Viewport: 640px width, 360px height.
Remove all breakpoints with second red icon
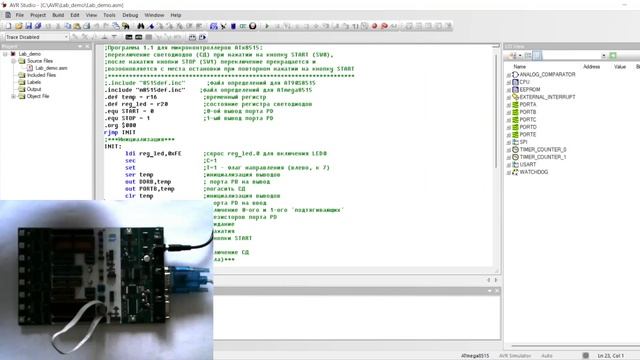pyautogui.click(x=384, y=26)
